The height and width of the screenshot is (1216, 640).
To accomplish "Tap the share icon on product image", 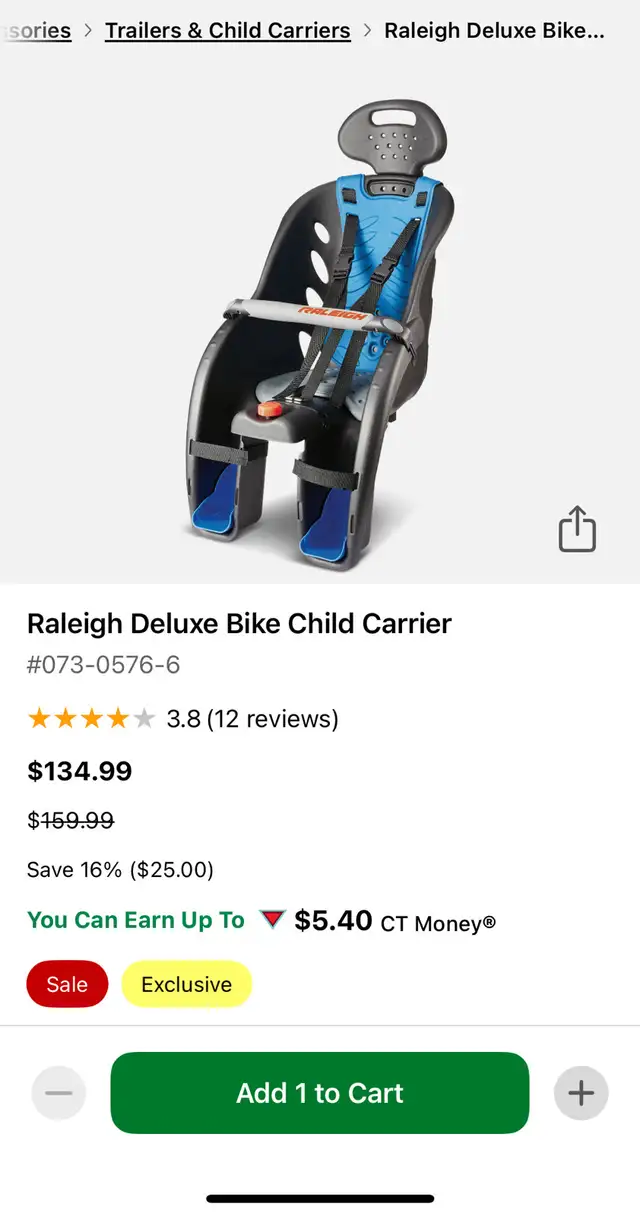I will (x=577, y=529).
